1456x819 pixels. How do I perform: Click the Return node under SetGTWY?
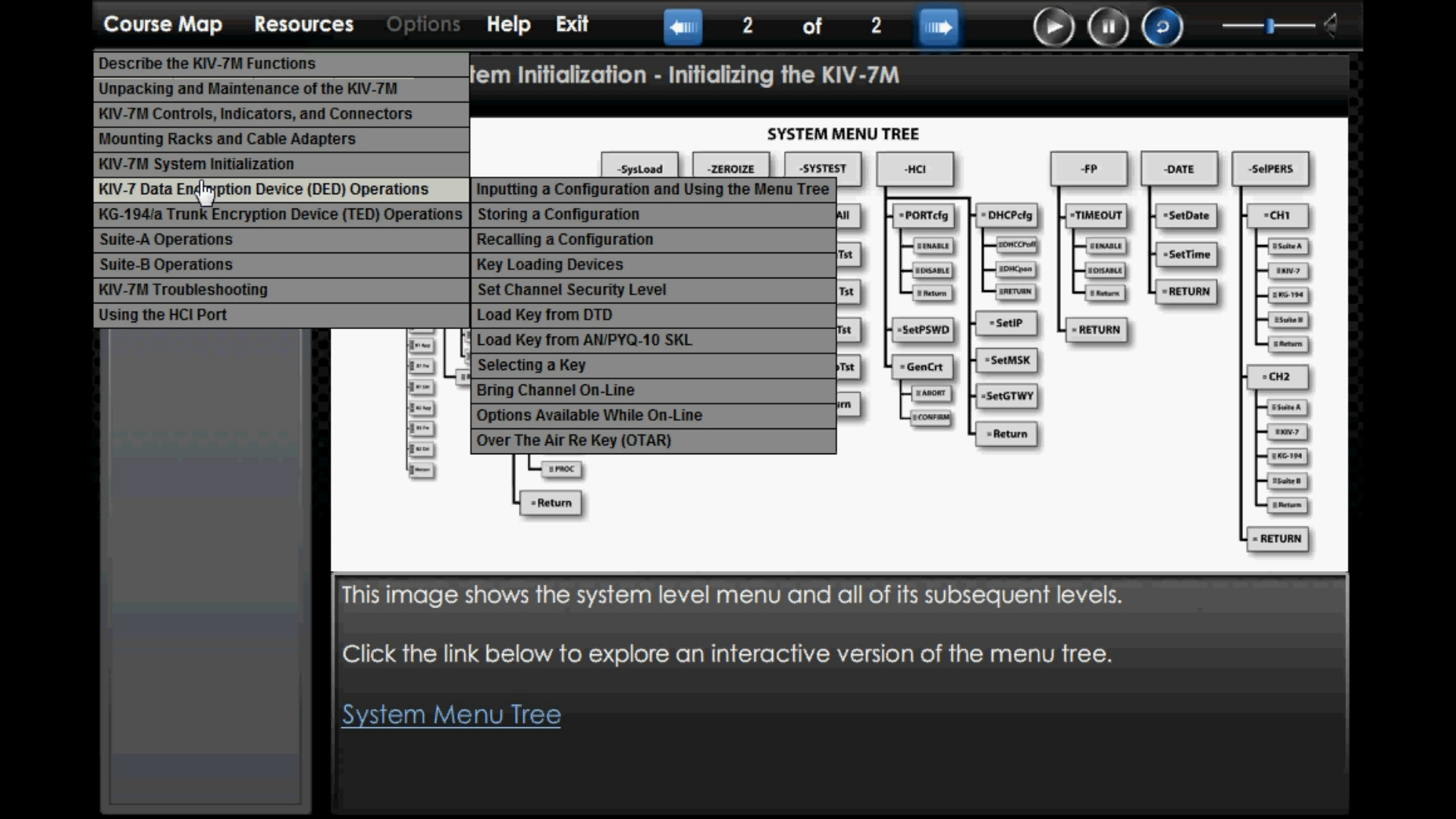tap(1007, 434)
